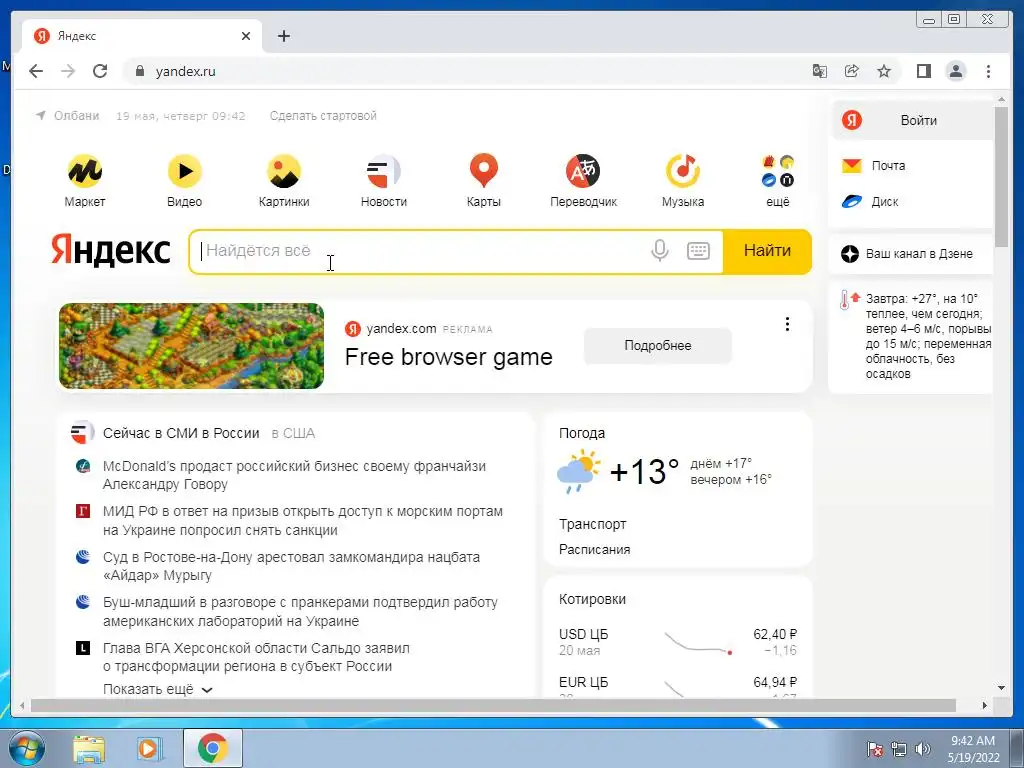Open Глава ВГА Херсонской области headline
This screenshot has height=768, width=1024.
[256, 657]
